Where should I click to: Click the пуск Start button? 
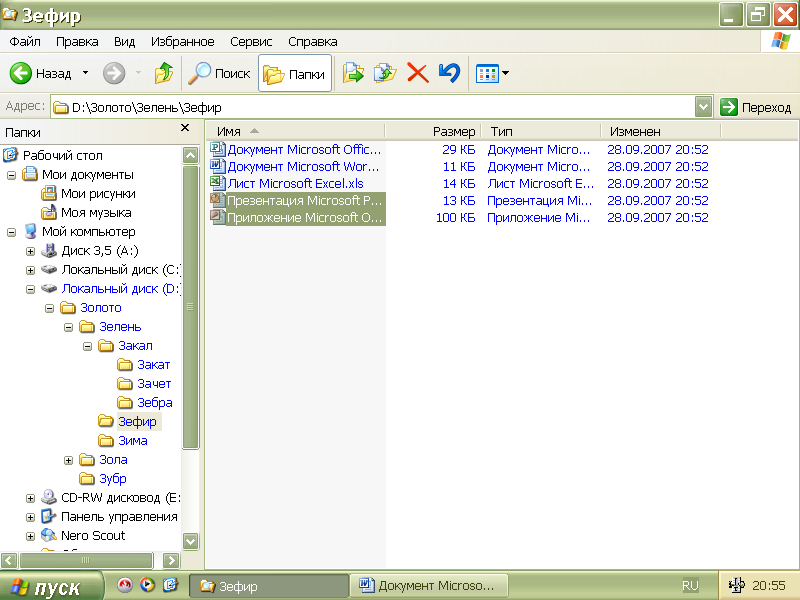52,587
